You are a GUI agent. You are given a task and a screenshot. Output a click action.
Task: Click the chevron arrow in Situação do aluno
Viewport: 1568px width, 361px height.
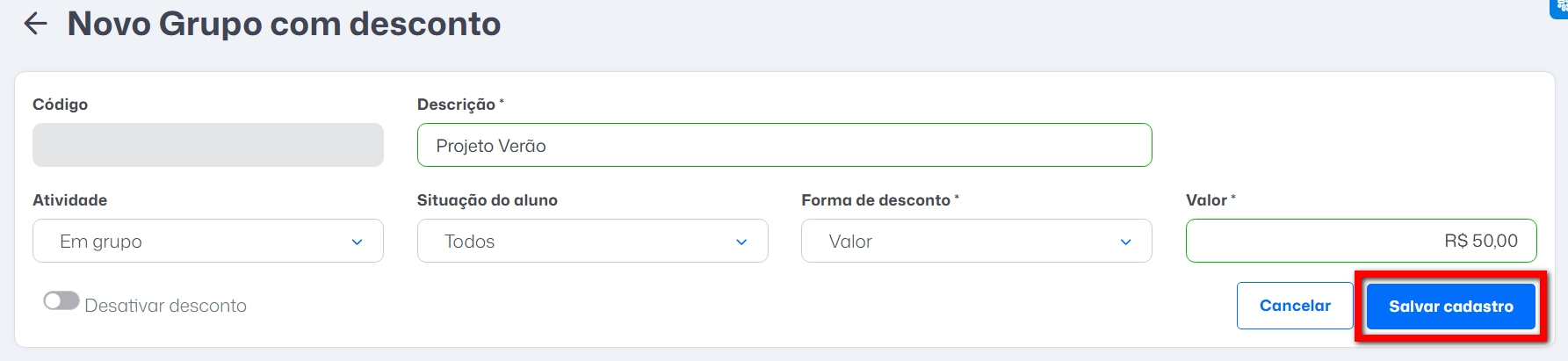741,242
